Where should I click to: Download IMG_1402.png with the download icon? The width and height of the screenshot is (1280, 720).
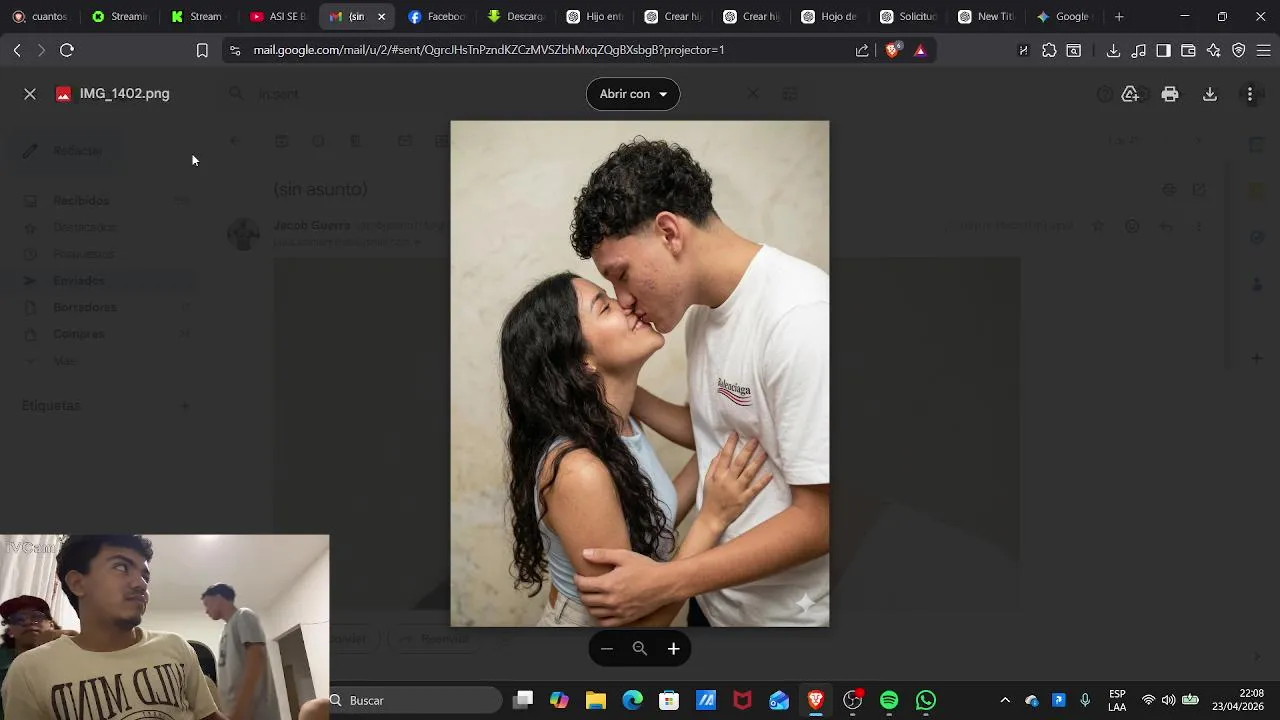[x=1210, y=94]
